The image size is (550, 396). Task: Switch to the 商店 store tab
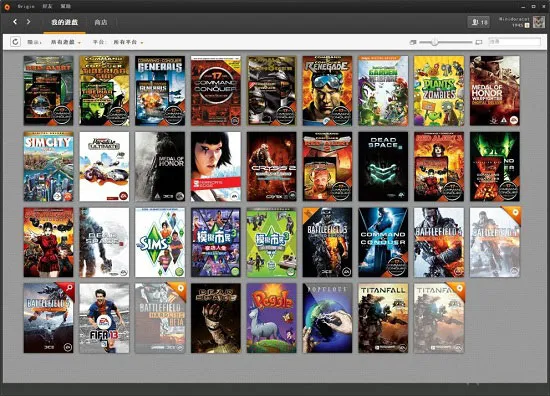tap(101, 22)
